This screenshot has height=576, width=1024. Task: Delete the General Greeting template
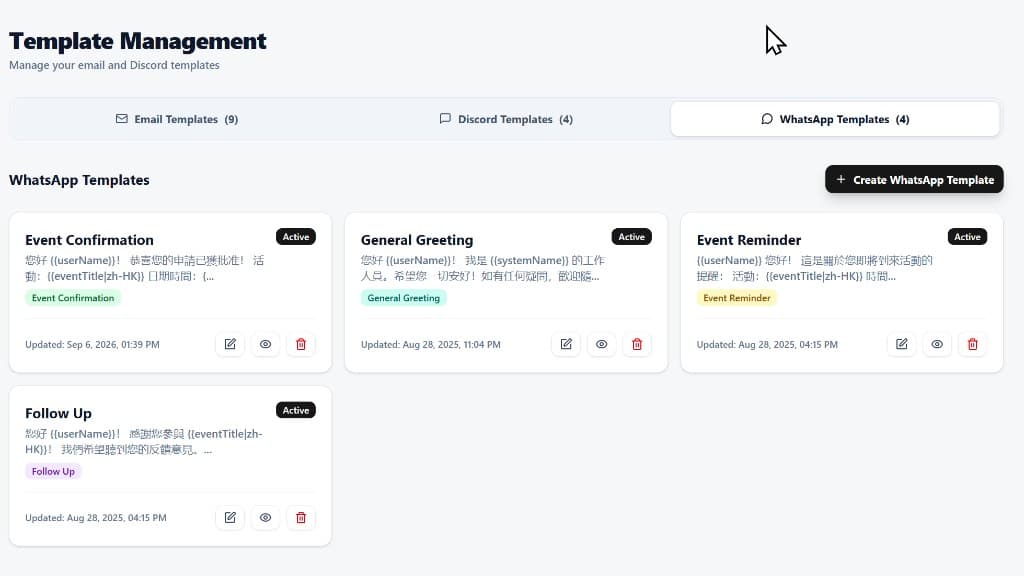point(637,344)
